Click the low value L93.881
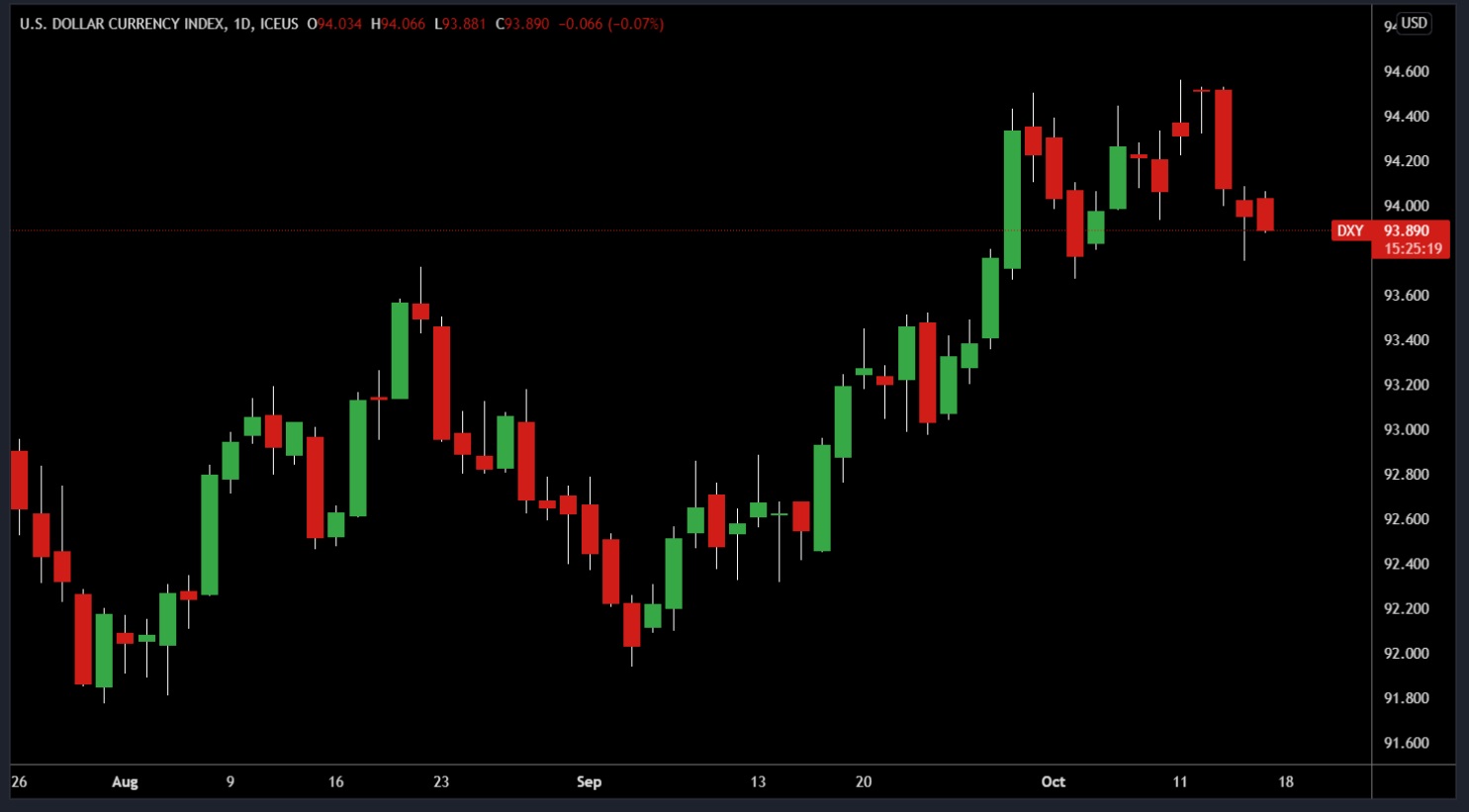 pos(460,24)
